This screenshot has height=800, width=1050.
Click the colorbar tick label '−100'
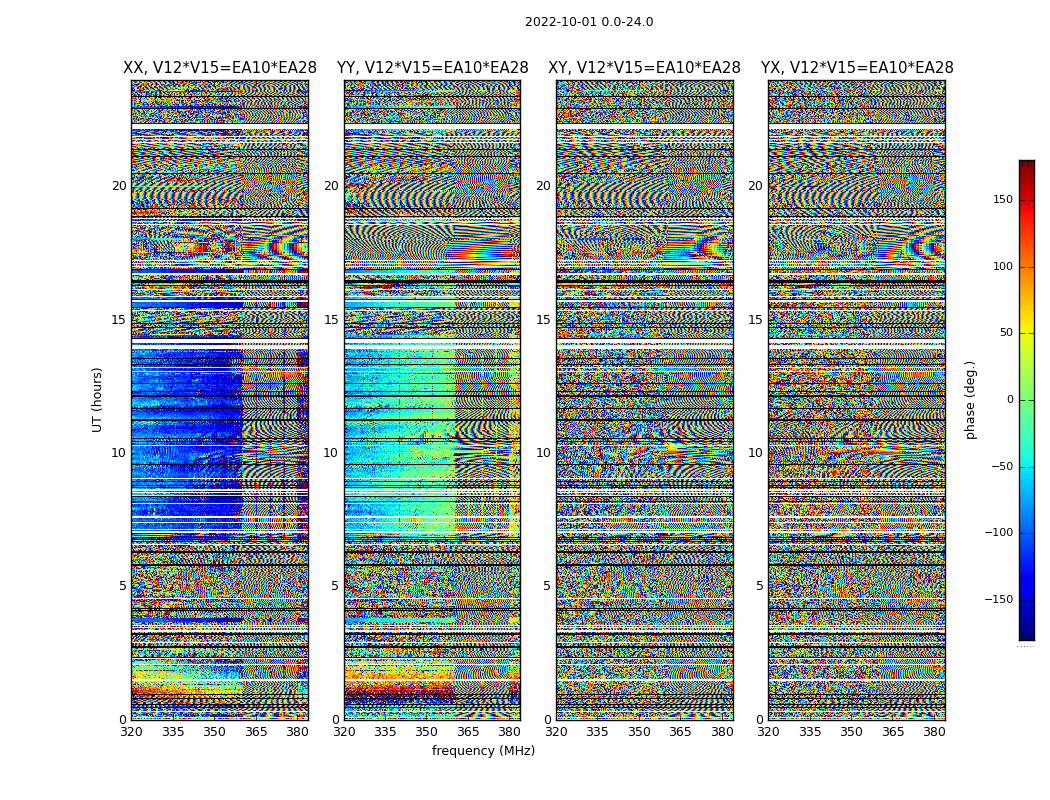[999, 532]
